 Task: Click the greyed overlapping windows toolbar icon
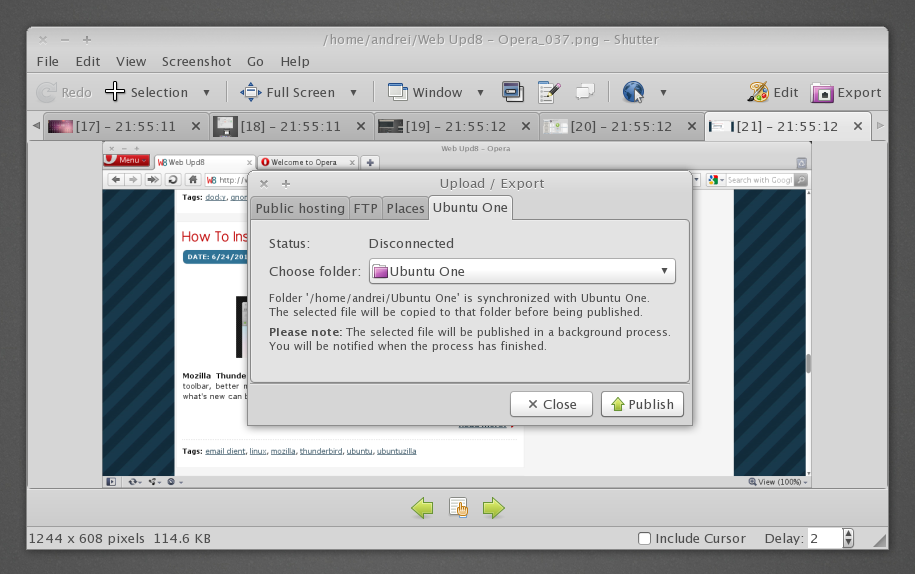[585, 92]
